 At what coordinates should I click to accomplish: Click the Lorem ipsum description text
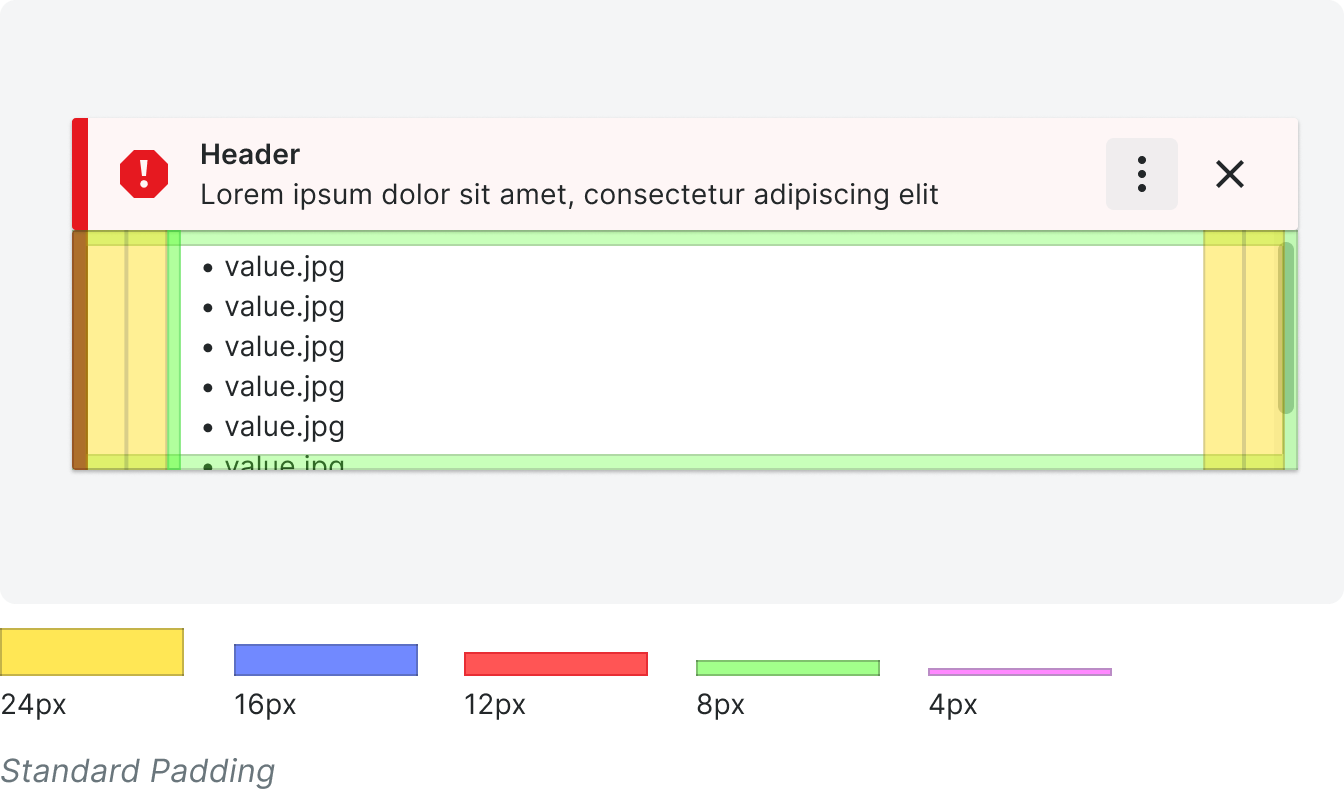point(570,194)
